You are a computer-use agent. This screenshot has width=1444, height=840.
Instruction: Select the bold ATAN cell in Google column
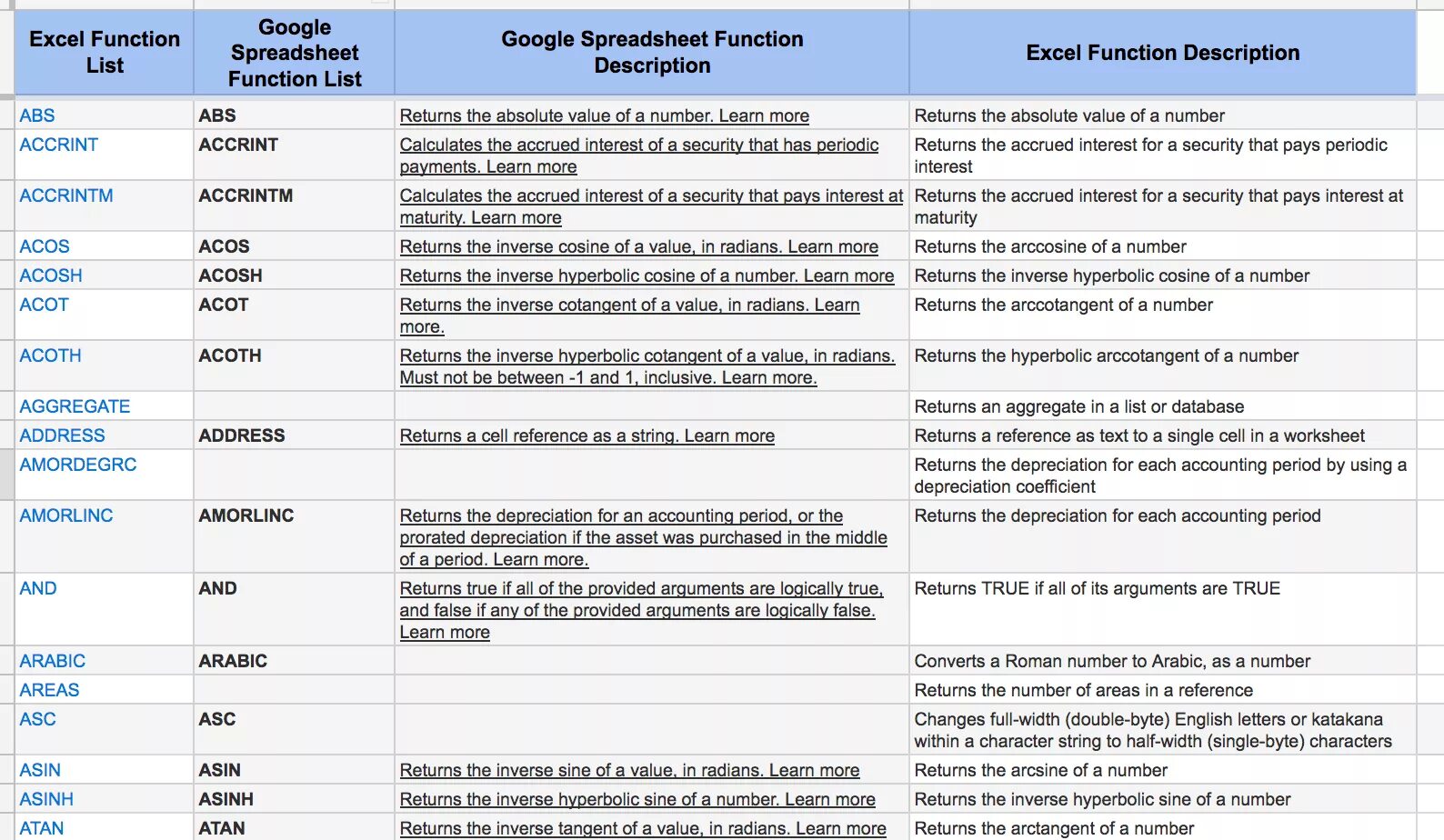tap(295, 827)
